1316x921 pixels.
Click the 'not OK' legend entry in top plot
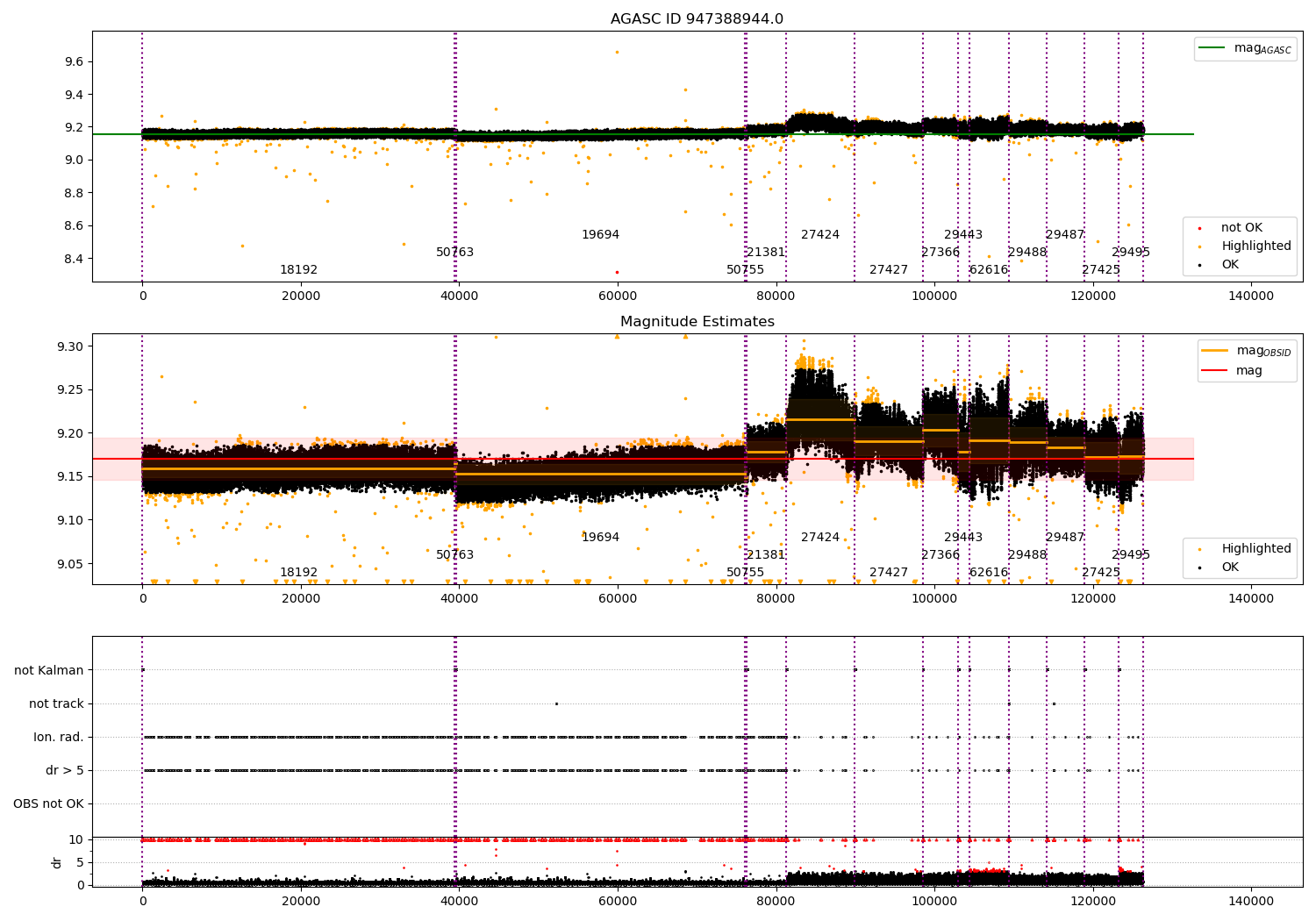coord(1241,228)
